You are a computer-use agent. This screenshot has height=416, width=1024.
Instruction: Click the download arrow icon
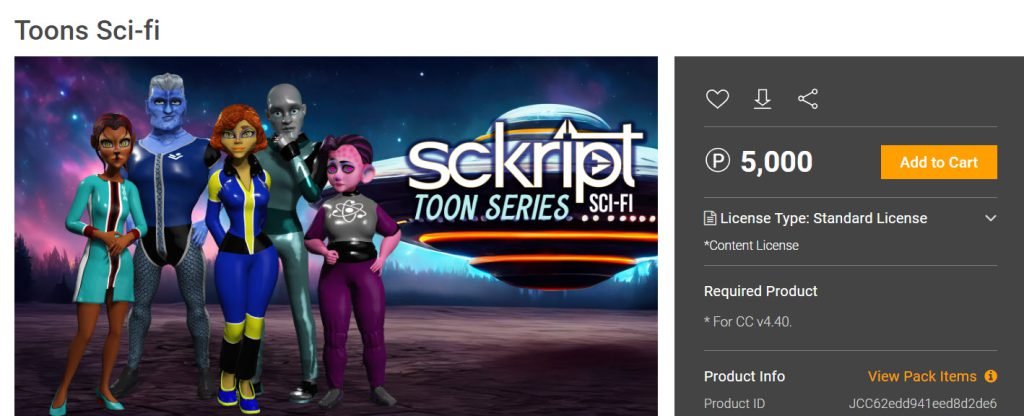(x=762, y=99)
